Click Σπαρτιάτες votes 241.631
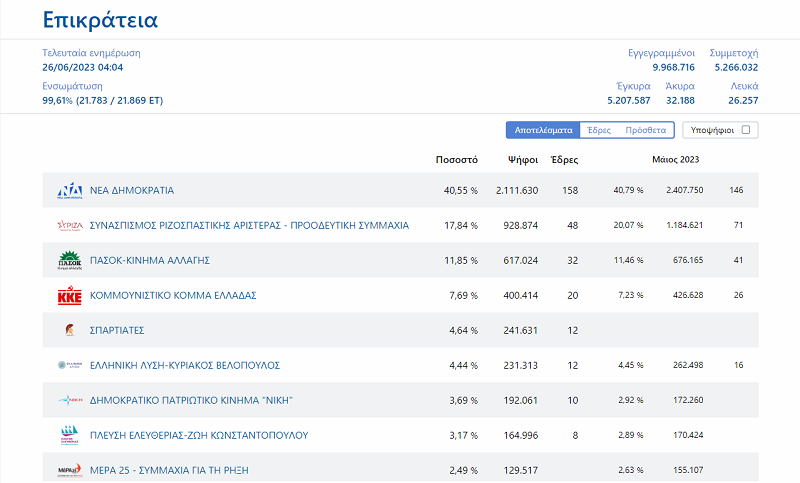 pyautogui.click(x=520, y=330)
